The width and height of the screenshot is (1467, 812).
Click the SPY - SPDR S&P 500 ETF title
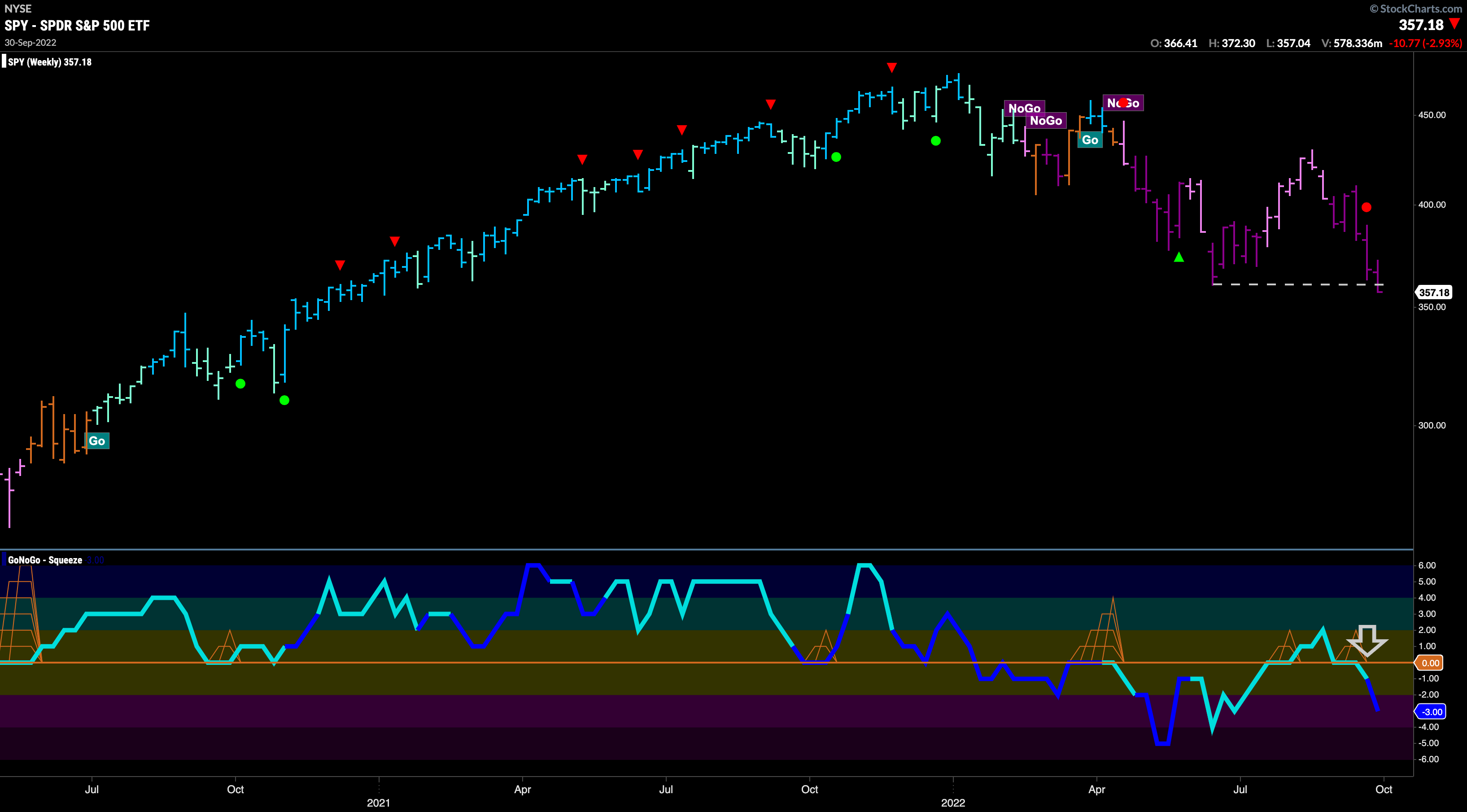[x=77, y=26]
